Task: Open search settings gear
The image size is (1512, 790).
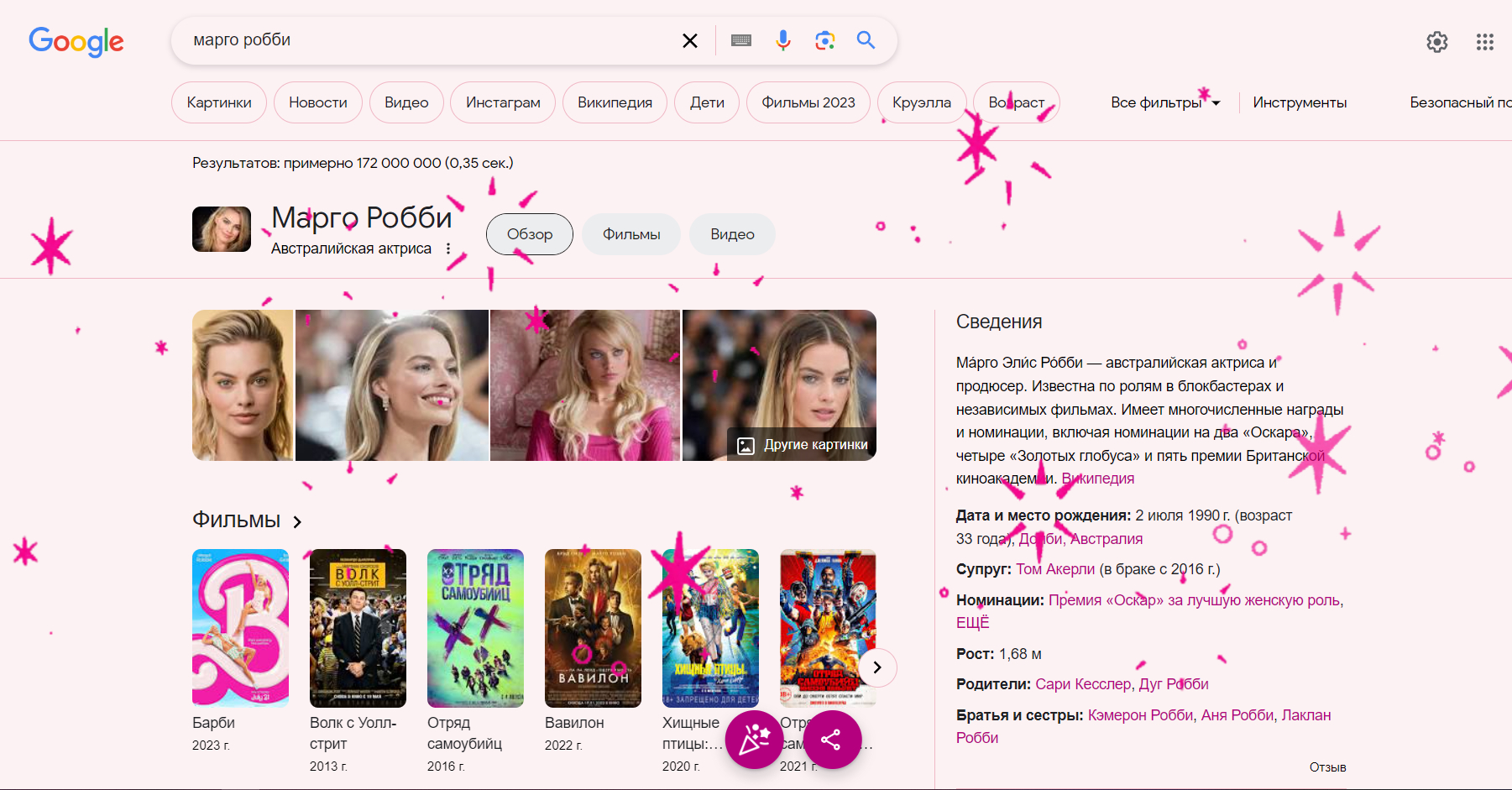Action: click(x=1437, y=42)
